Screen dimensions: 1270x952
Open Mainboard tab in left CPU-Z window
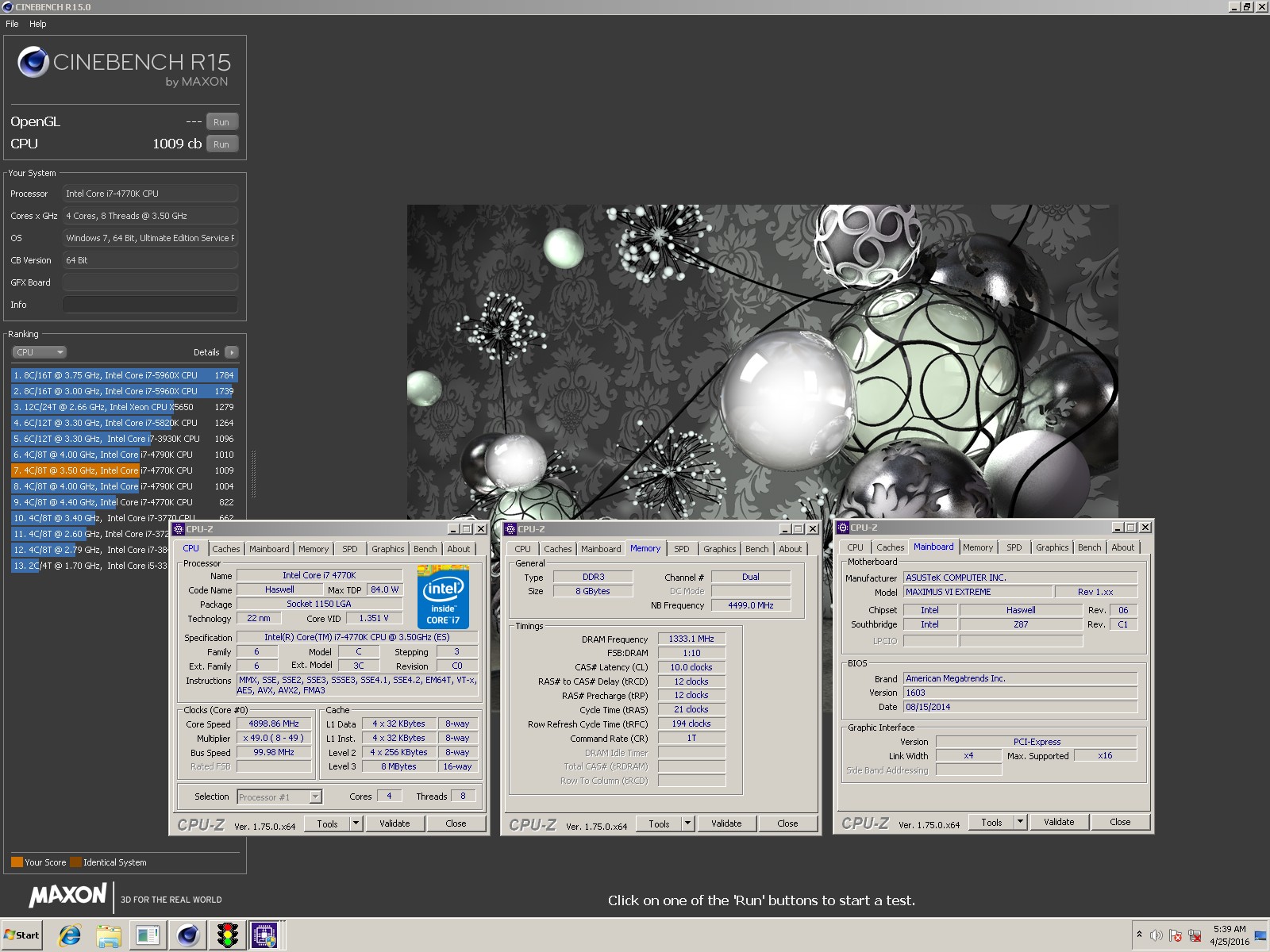click(x=269, y=549)
